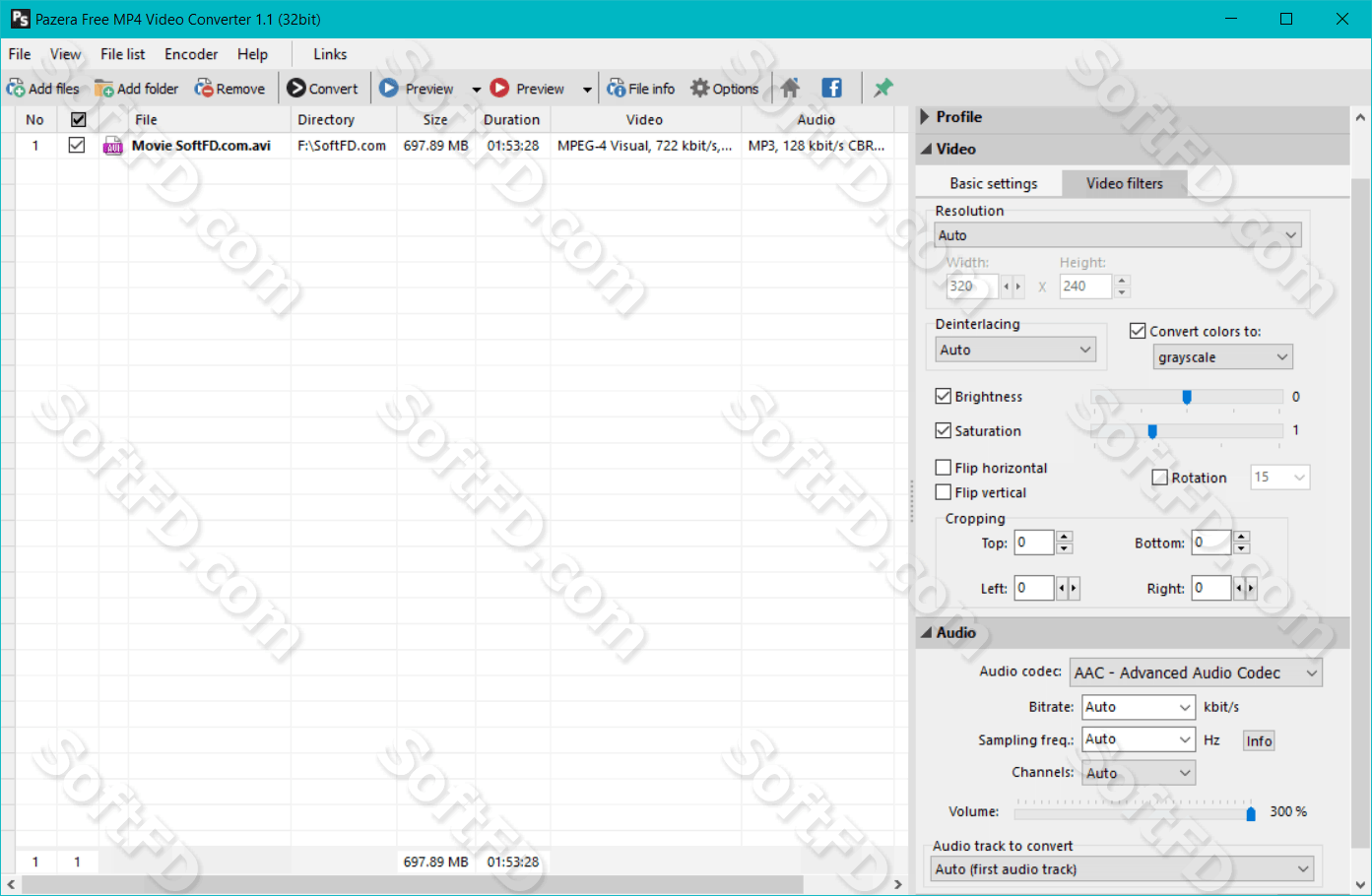Toggle the select-all checkbox in list header
This screenshot has height=896, width=1372.
coord(78,119)
